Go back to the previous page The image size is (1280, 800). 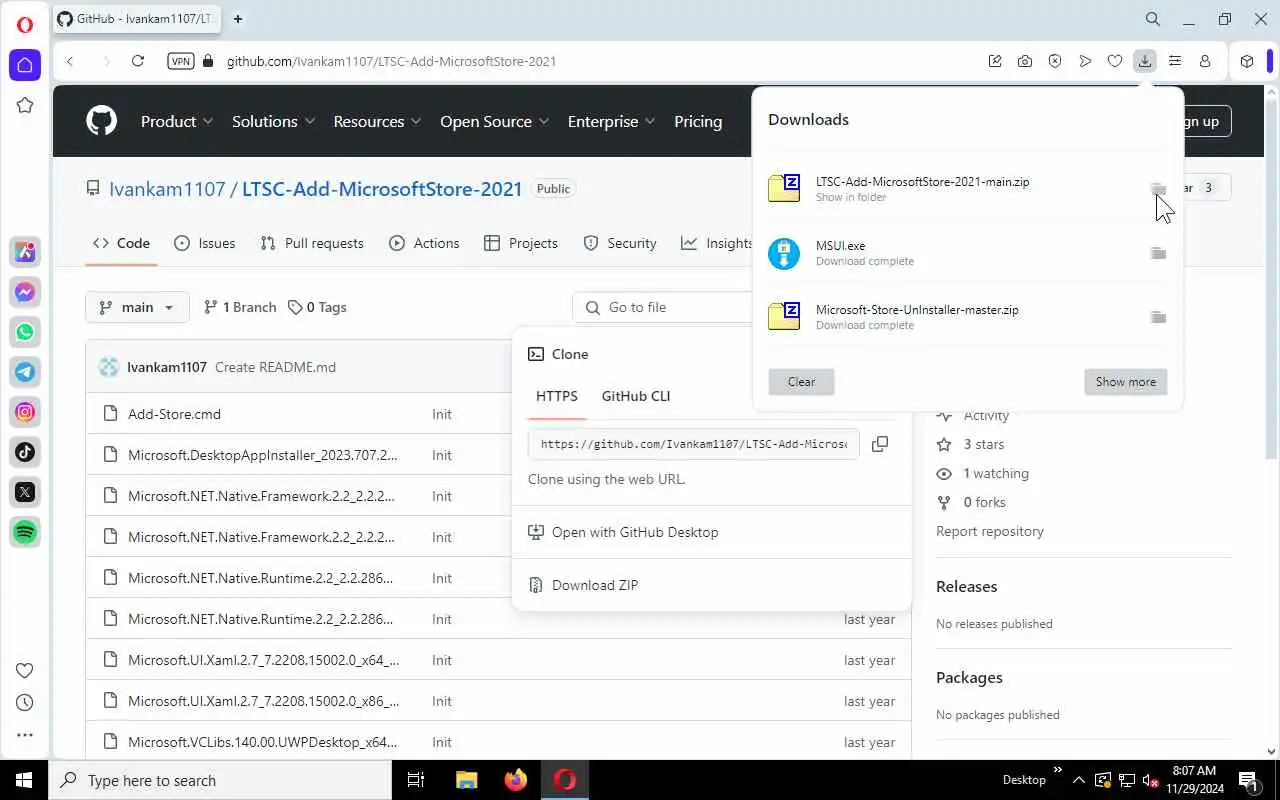(70, 61)
